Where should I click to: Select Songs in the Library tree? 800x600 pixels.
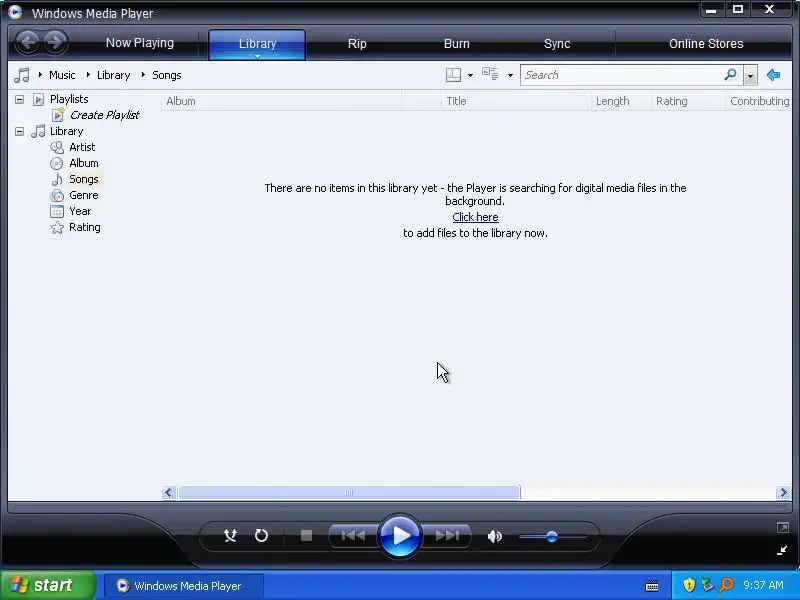point(84,179)
